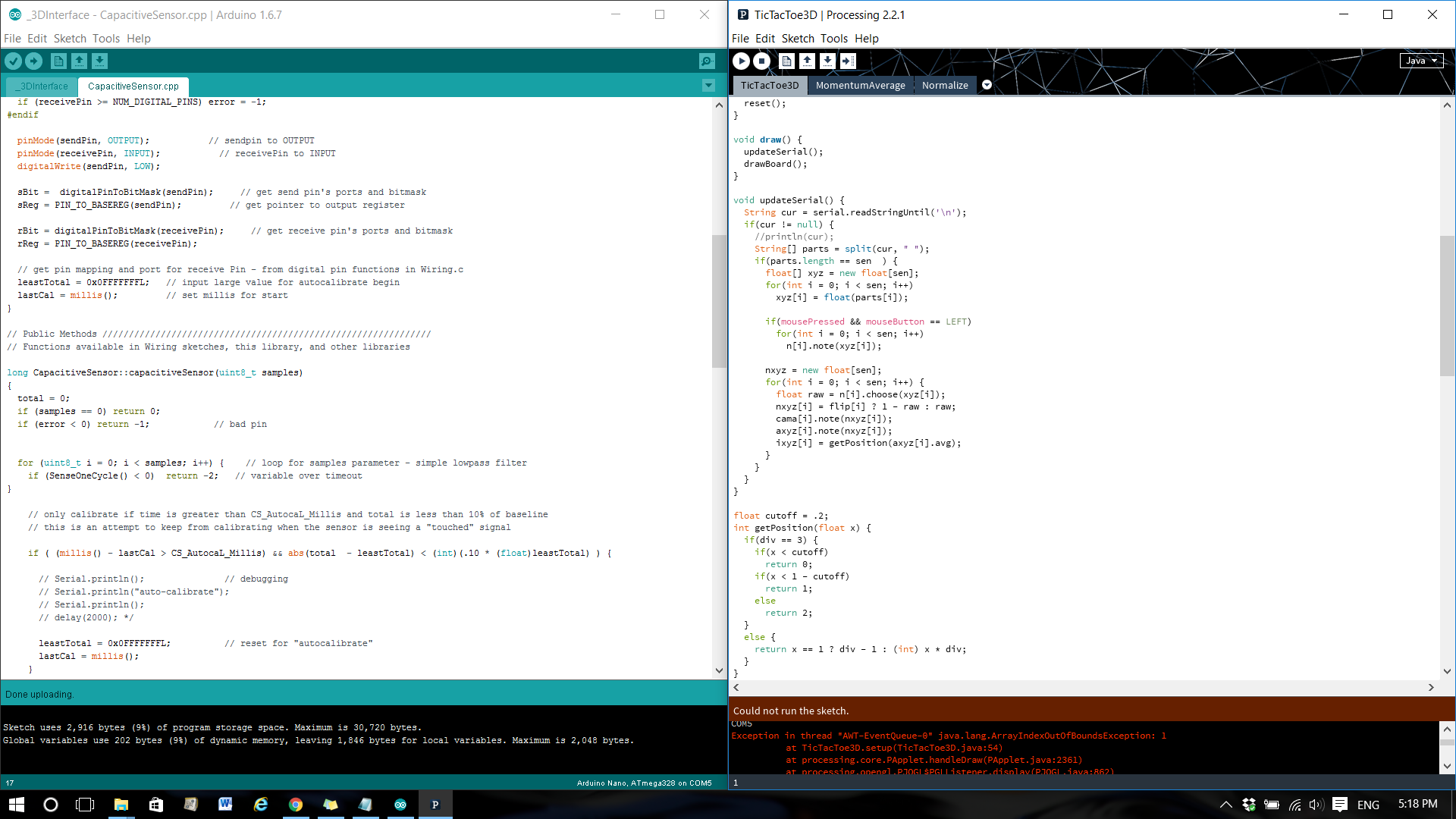Switch to Arduino via the taskbar icon
The height and width of the screenshot is (819, 1456).
tap(400, 804)
